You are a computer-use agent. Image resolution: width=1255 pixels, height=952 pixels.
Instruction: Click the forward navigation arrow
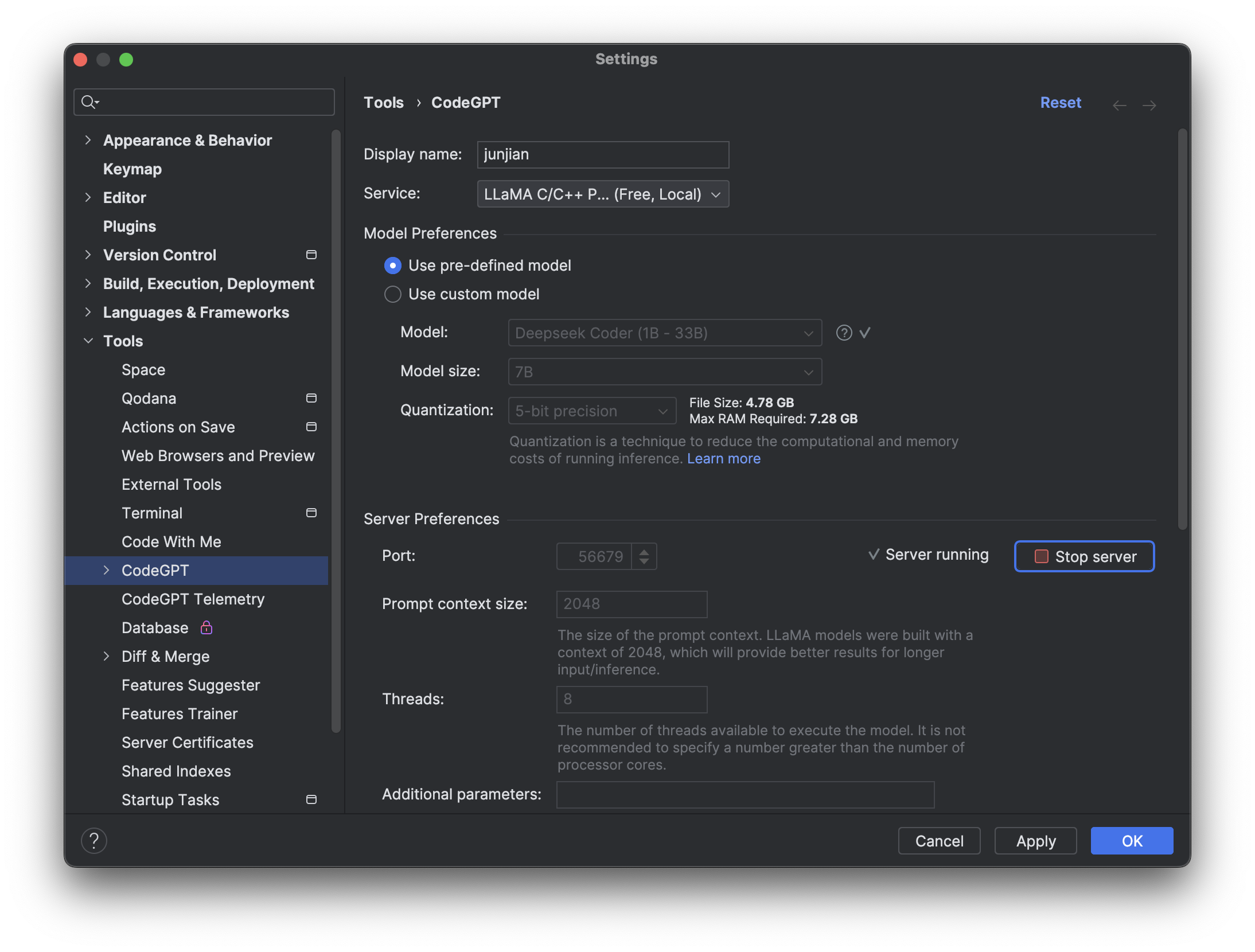[1149, 105]
